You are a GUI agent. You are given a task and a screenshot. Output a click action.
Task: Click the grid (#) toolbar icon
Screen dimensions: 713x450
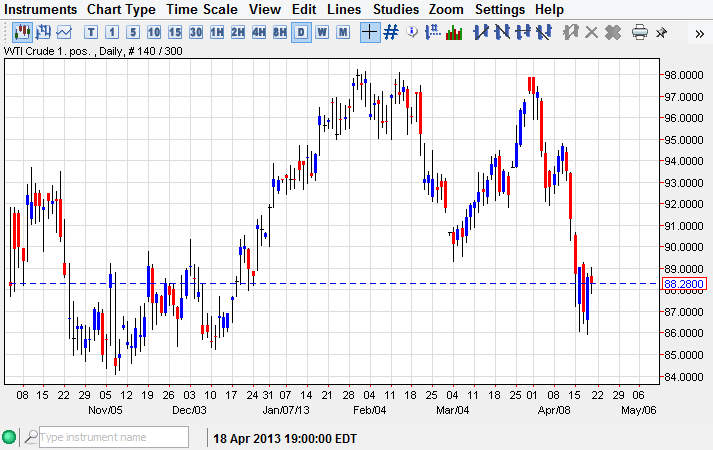pos(391,32)
